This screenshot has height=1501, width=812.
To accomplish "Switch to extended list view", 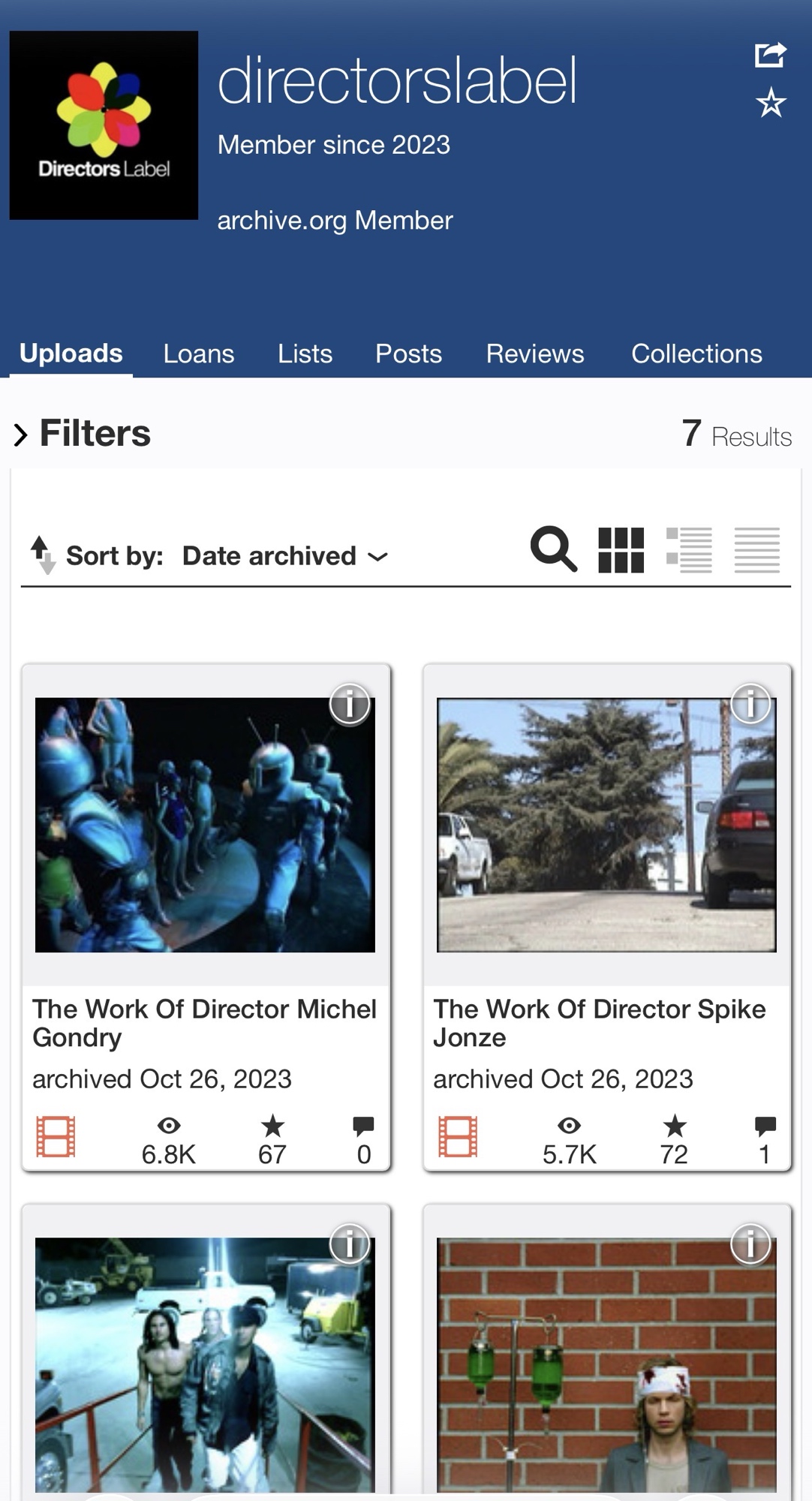I will 689,550.
